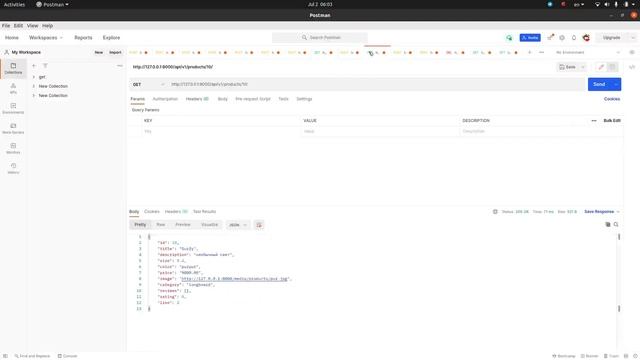Click the green sync status icon
Image resolution: width=640 pixels, height=360 pixels.
click(x=509, y=38)
